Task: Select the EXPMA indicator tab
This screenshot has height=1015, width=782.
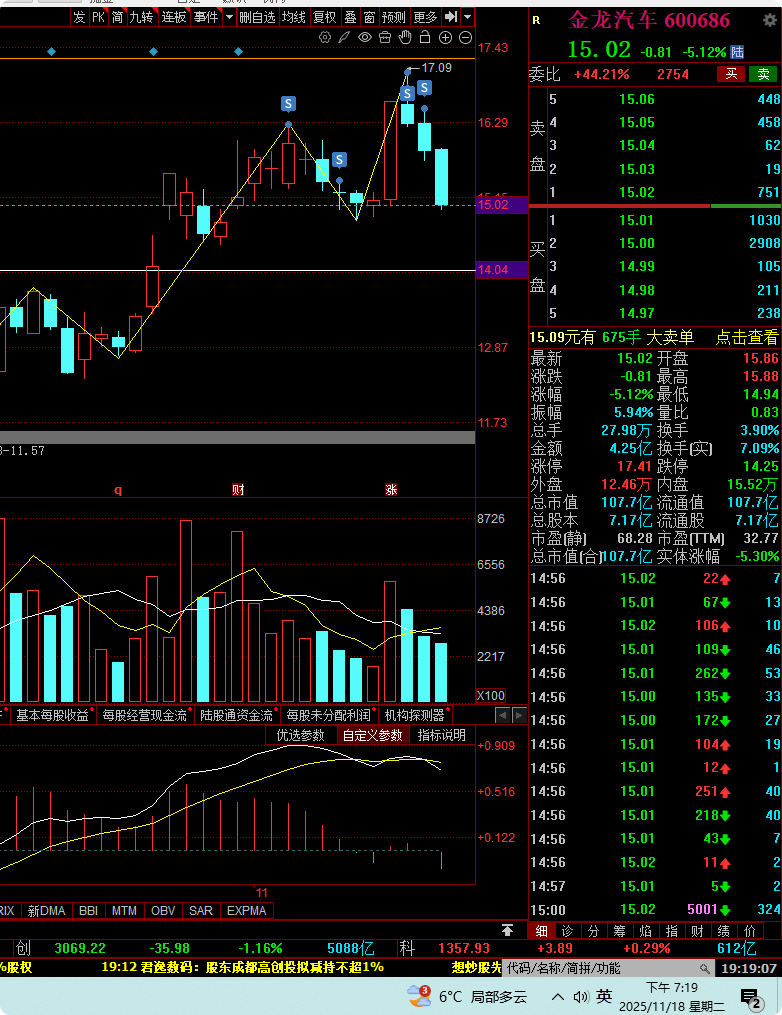Action: tap(247, 911)
